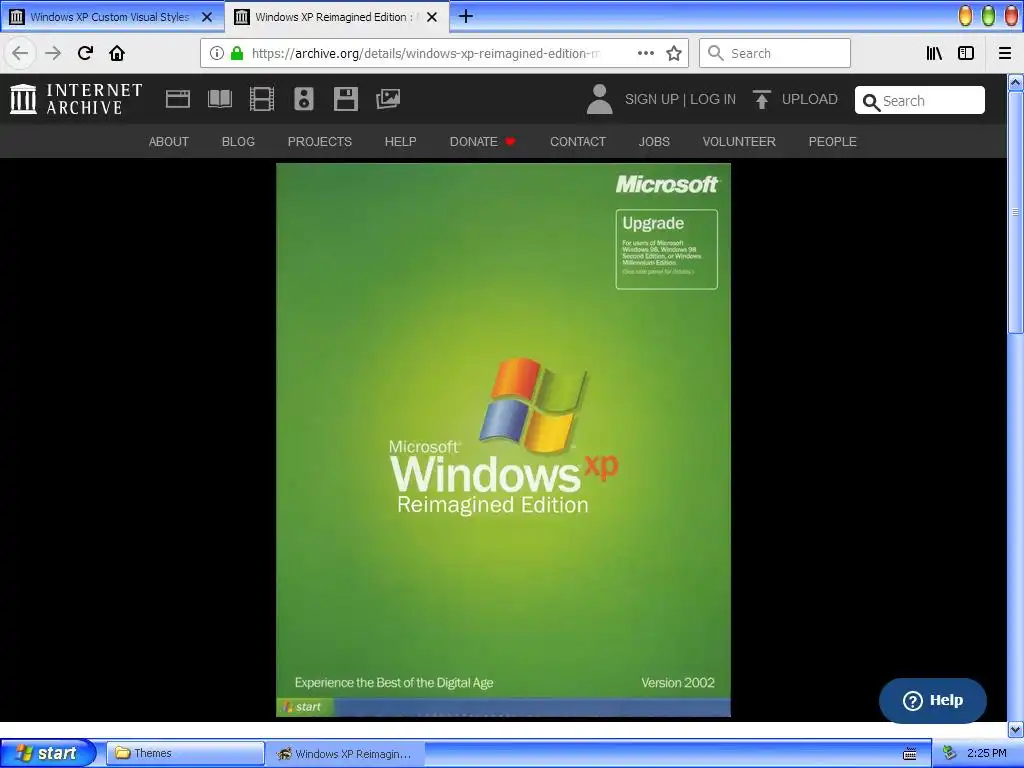Open a new browser tab
Viewport: 1024px width, 768px height.
pyautogui.click(x=466, y=16)
